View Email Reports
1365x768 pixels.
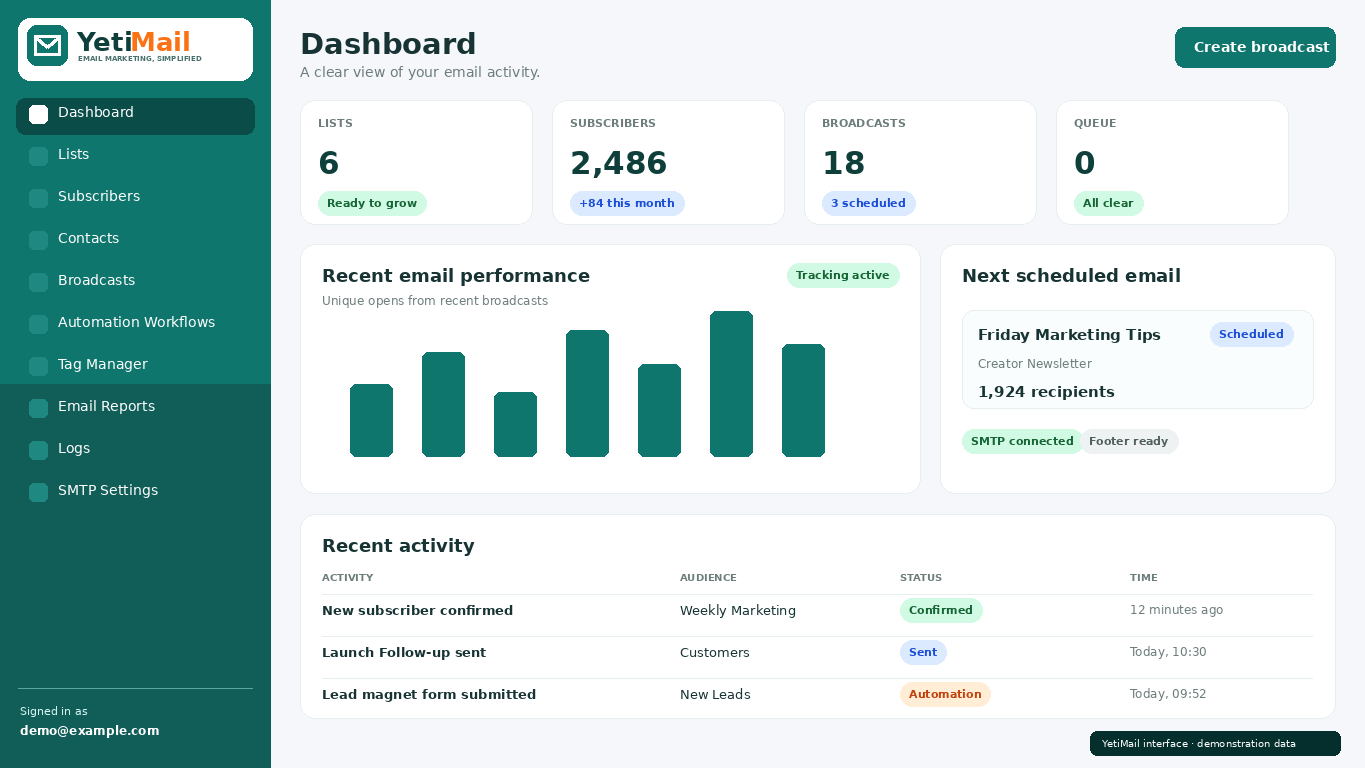[x=135, y=408]
